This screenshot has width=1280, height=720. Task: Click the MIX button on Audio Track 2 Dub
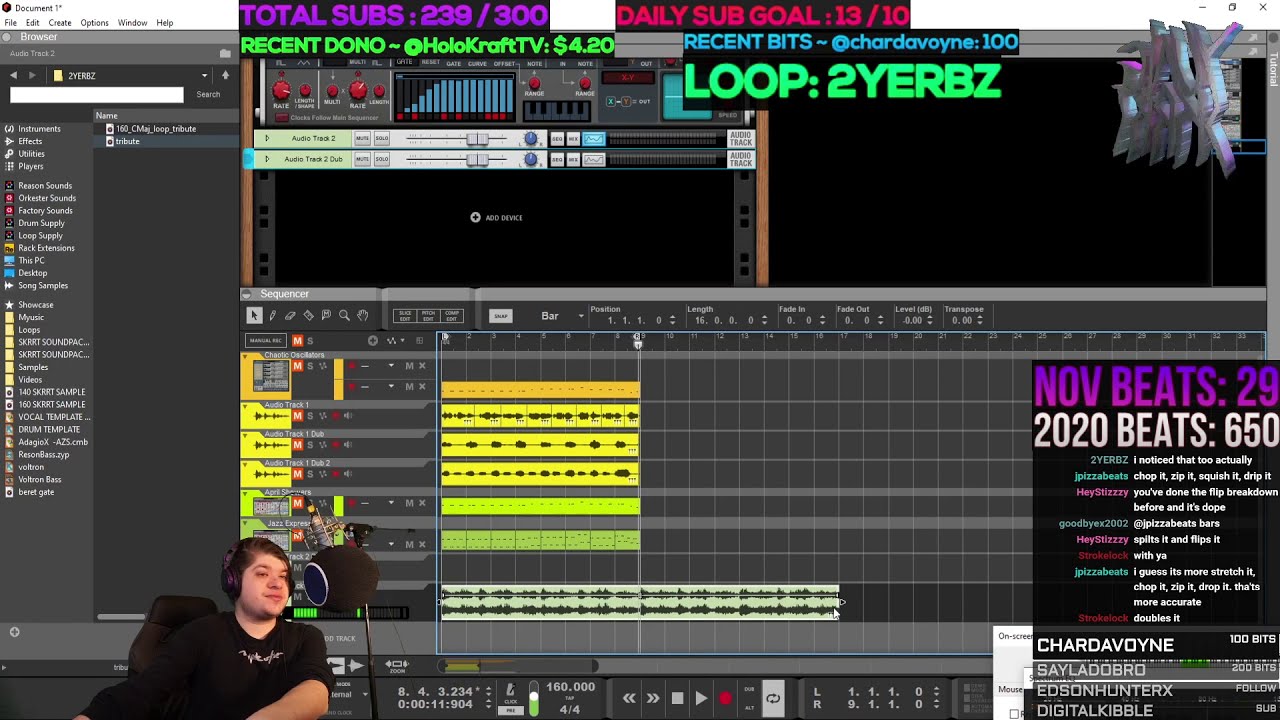coord(573,159)
